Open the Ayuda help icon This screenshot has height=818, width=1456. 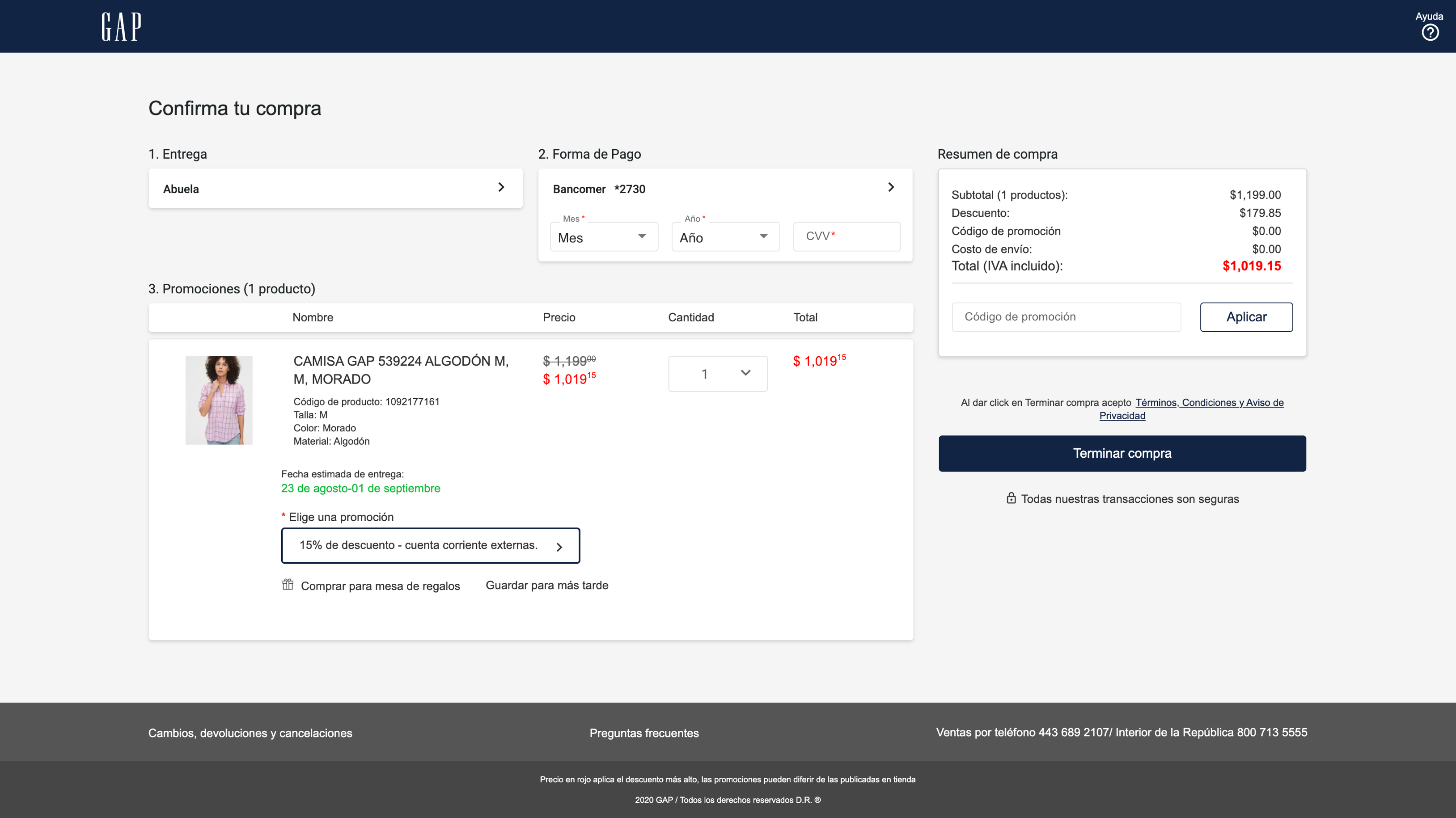1430,33
